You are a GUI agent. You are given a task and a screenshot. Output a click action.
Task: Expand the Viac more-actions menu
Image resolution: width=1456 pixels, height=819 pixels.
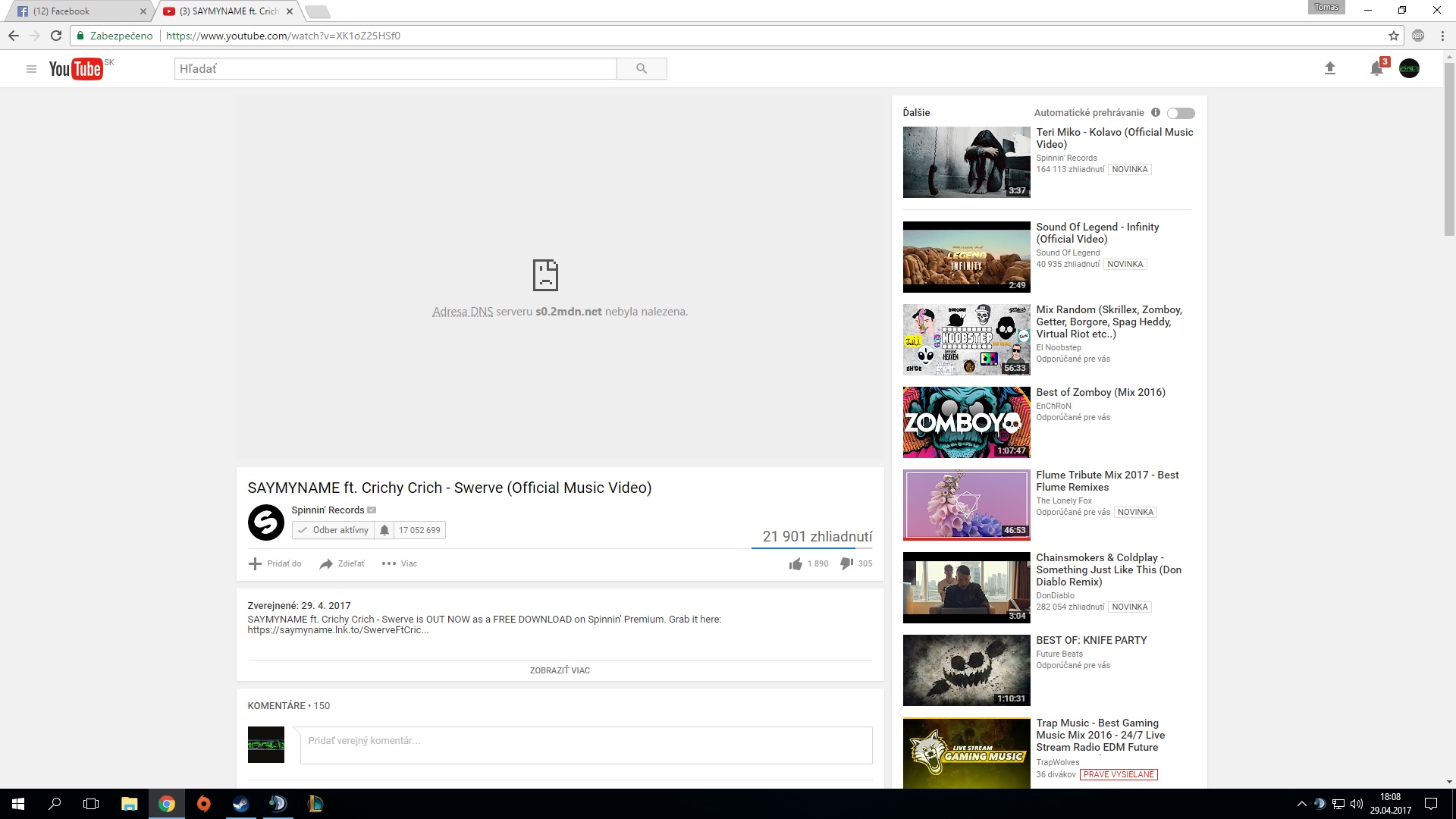(400, 563)
